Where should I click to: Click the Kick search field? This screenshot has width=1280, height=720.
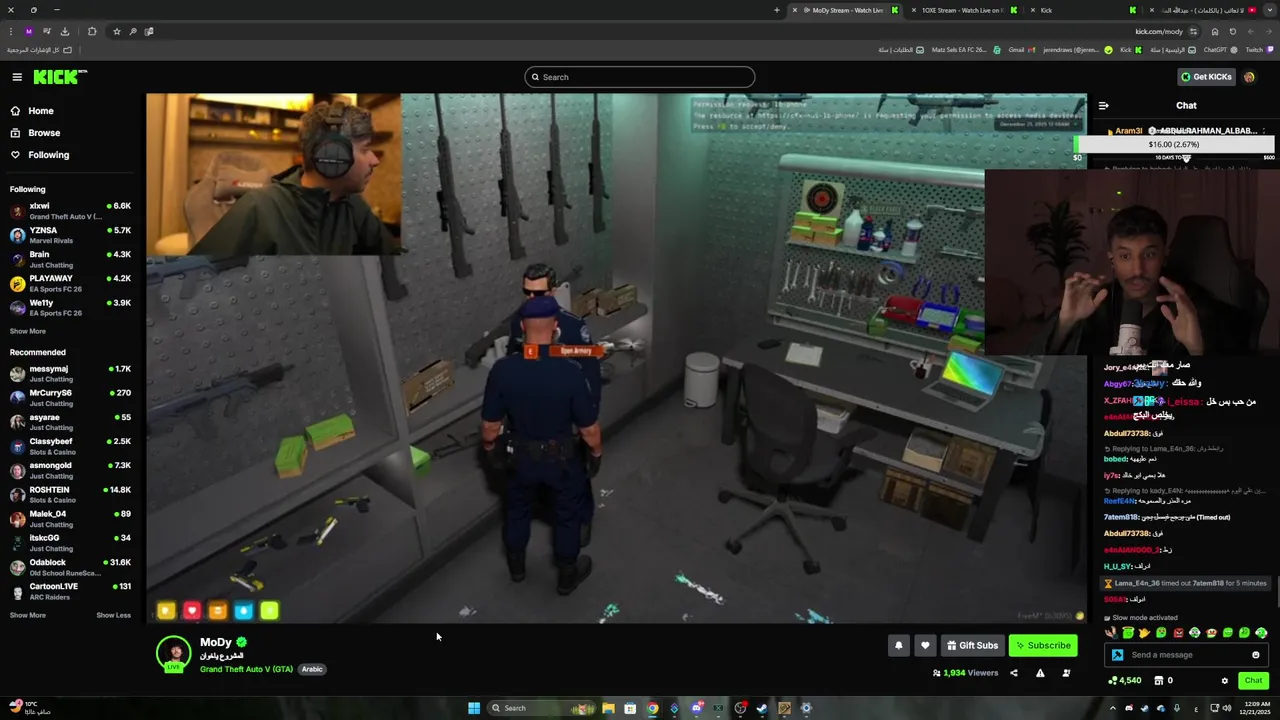coord(640,77)
